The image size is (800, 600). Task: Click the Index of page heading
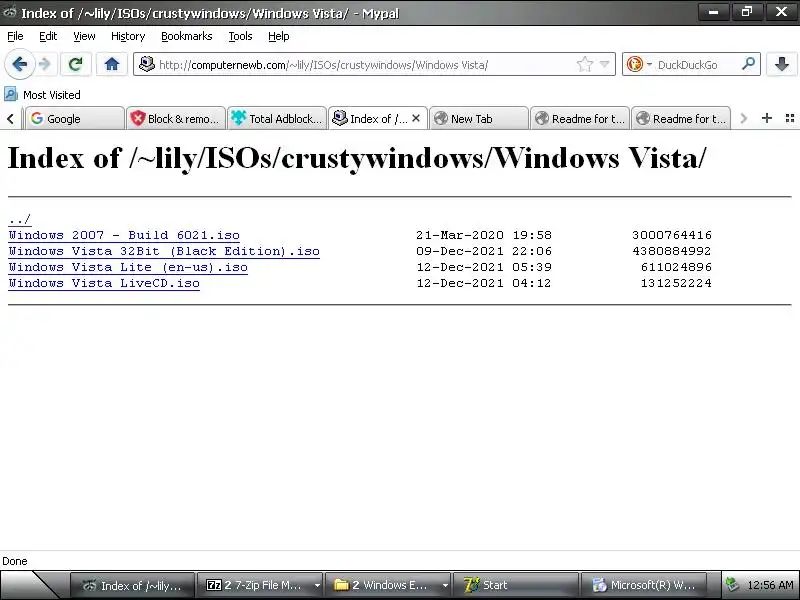click(357, 158)
